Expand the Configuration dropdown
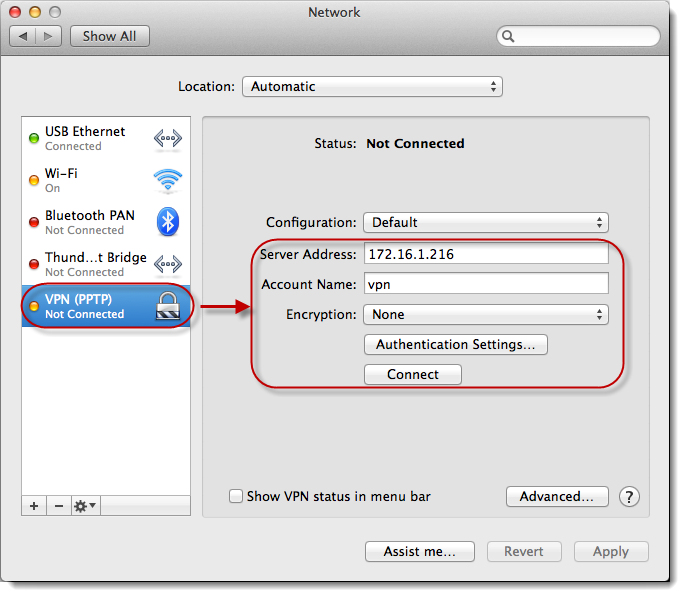685x597 pixels. [485, 222]
